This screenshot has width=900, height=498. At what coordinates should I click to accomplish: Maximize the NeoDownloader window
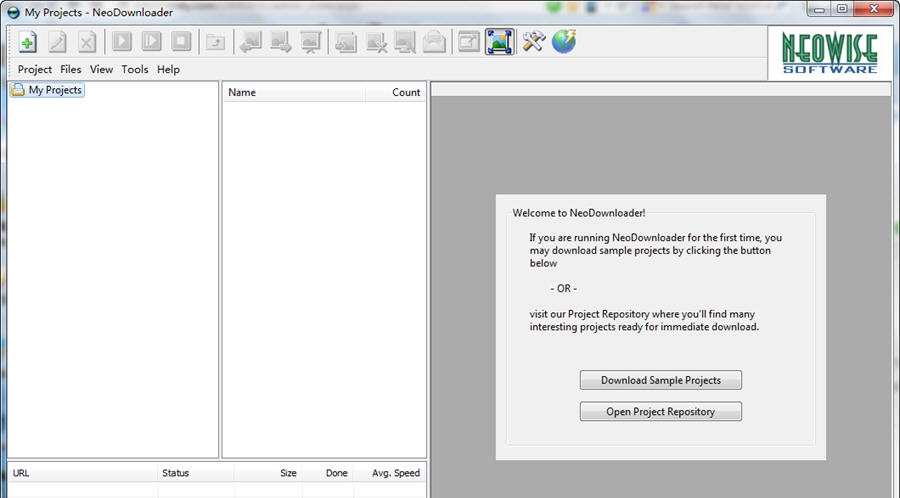(842, 9)
